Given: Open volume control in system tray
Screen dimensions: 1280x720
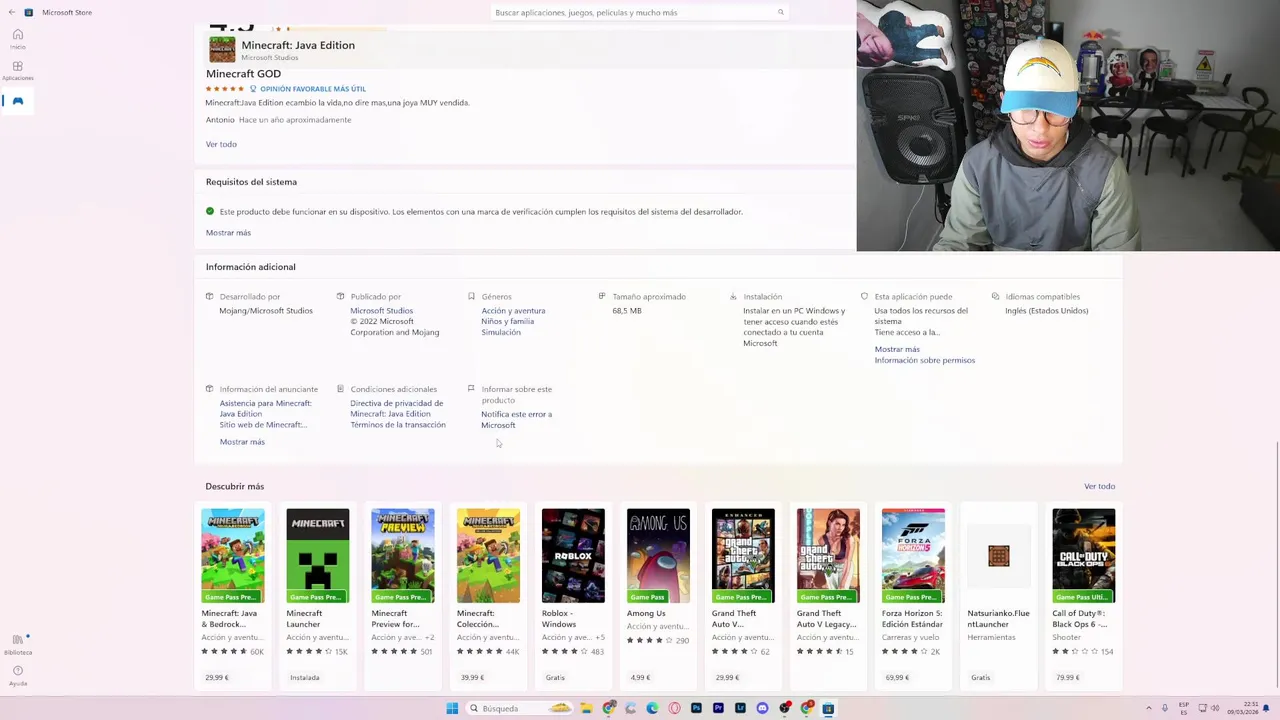Looking at the screenshot, I should click(x=1216, y=708).
